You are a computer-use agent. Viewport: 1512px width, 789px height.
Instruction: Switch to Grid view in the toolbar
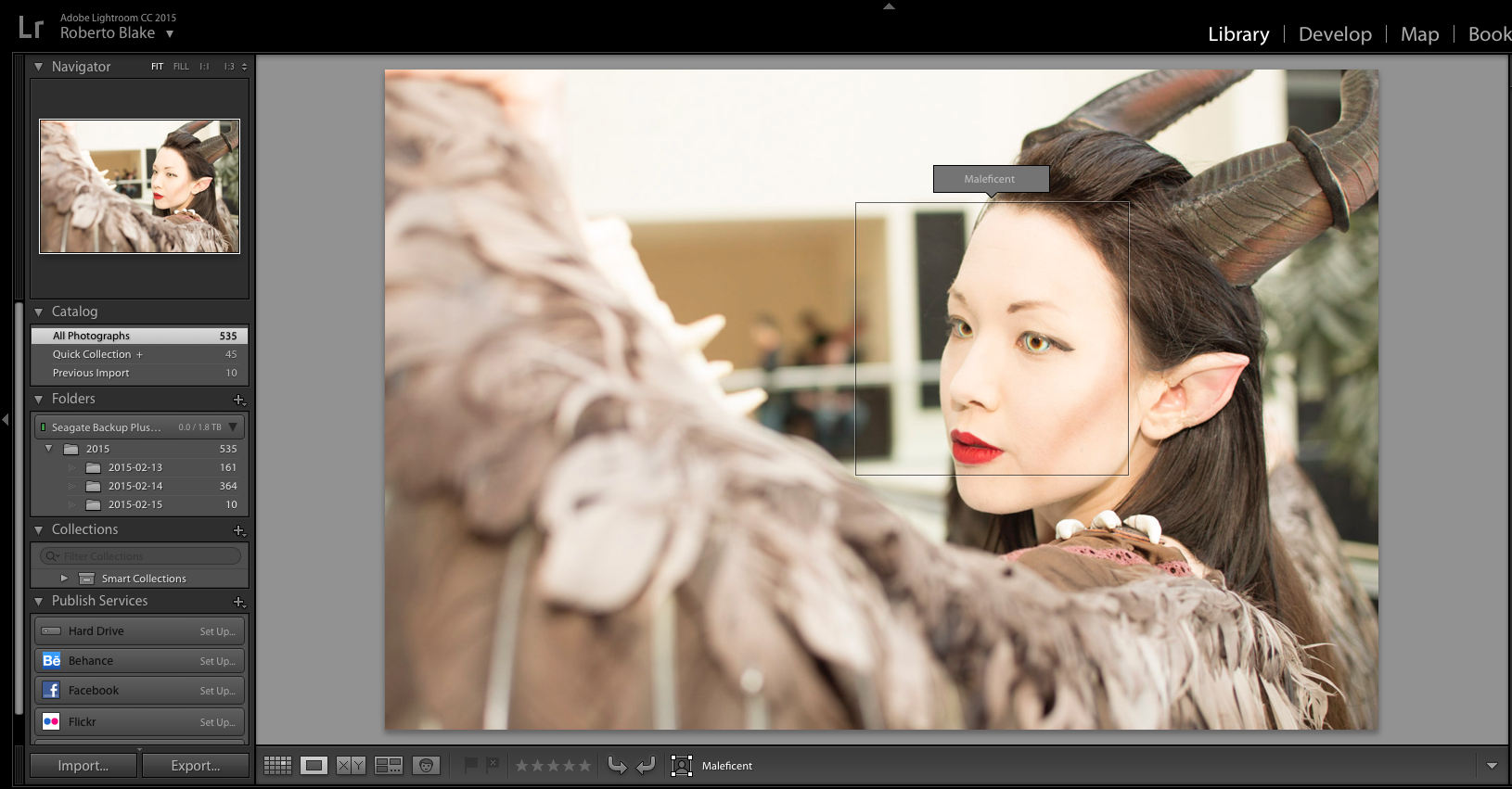pos(277,765)
